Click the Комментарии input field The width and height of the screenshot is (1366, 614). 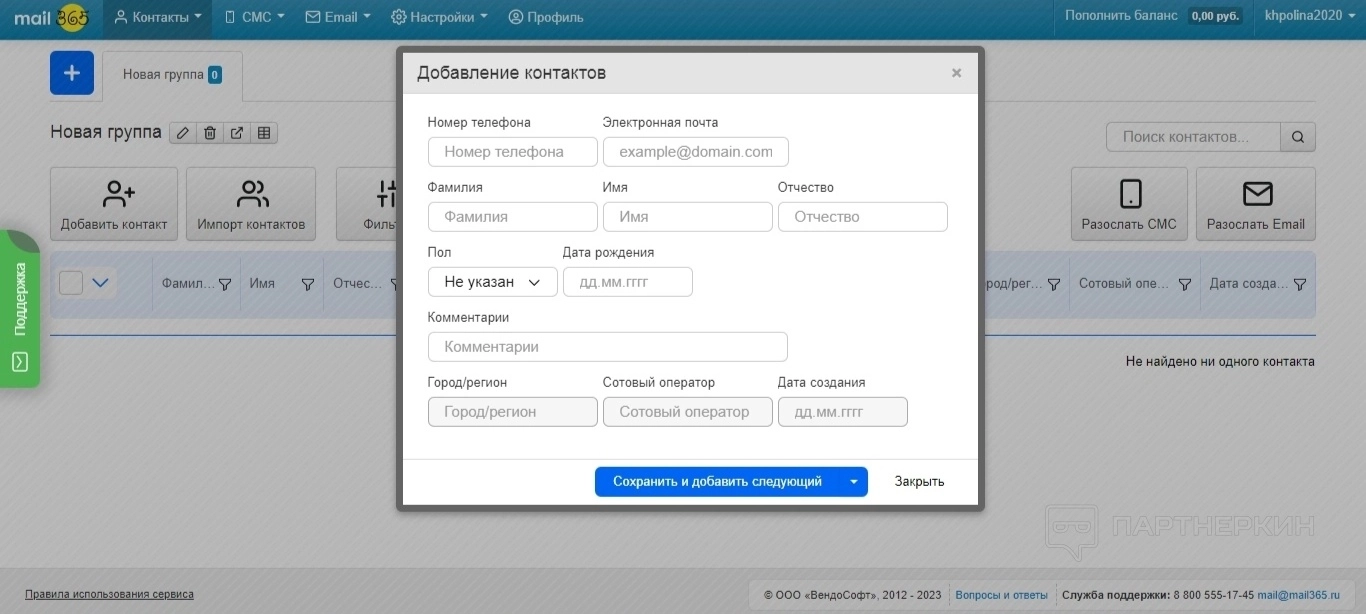point(608,347)
